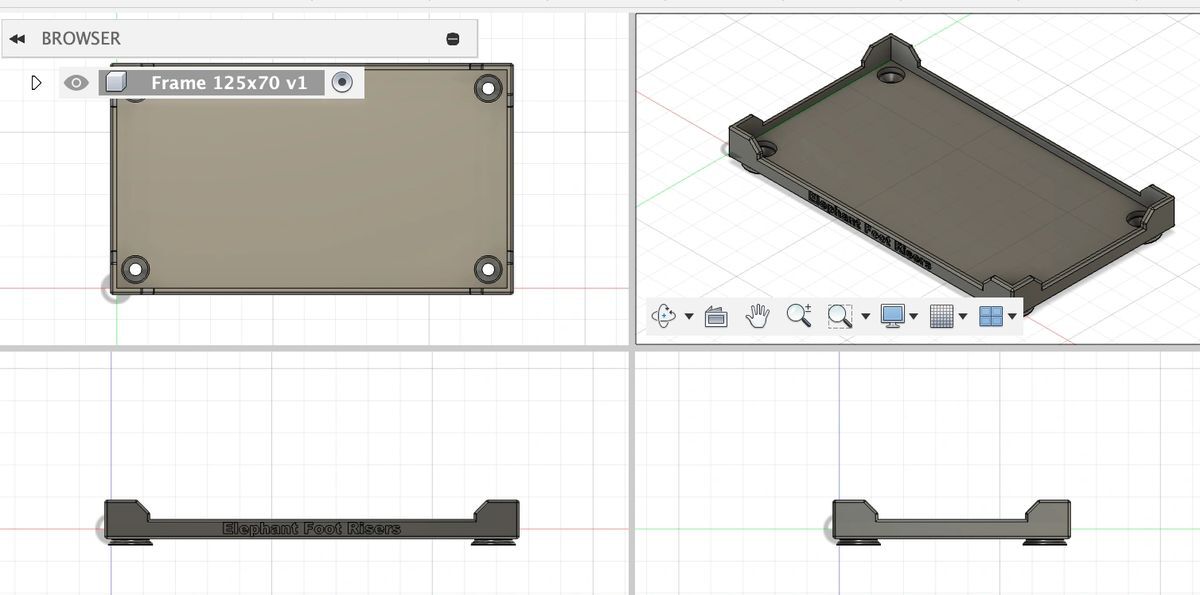Click the component cube icon beside Frame 125x70 v1
This screenshot has height=595, width=1200.
[x=113, y=82]
